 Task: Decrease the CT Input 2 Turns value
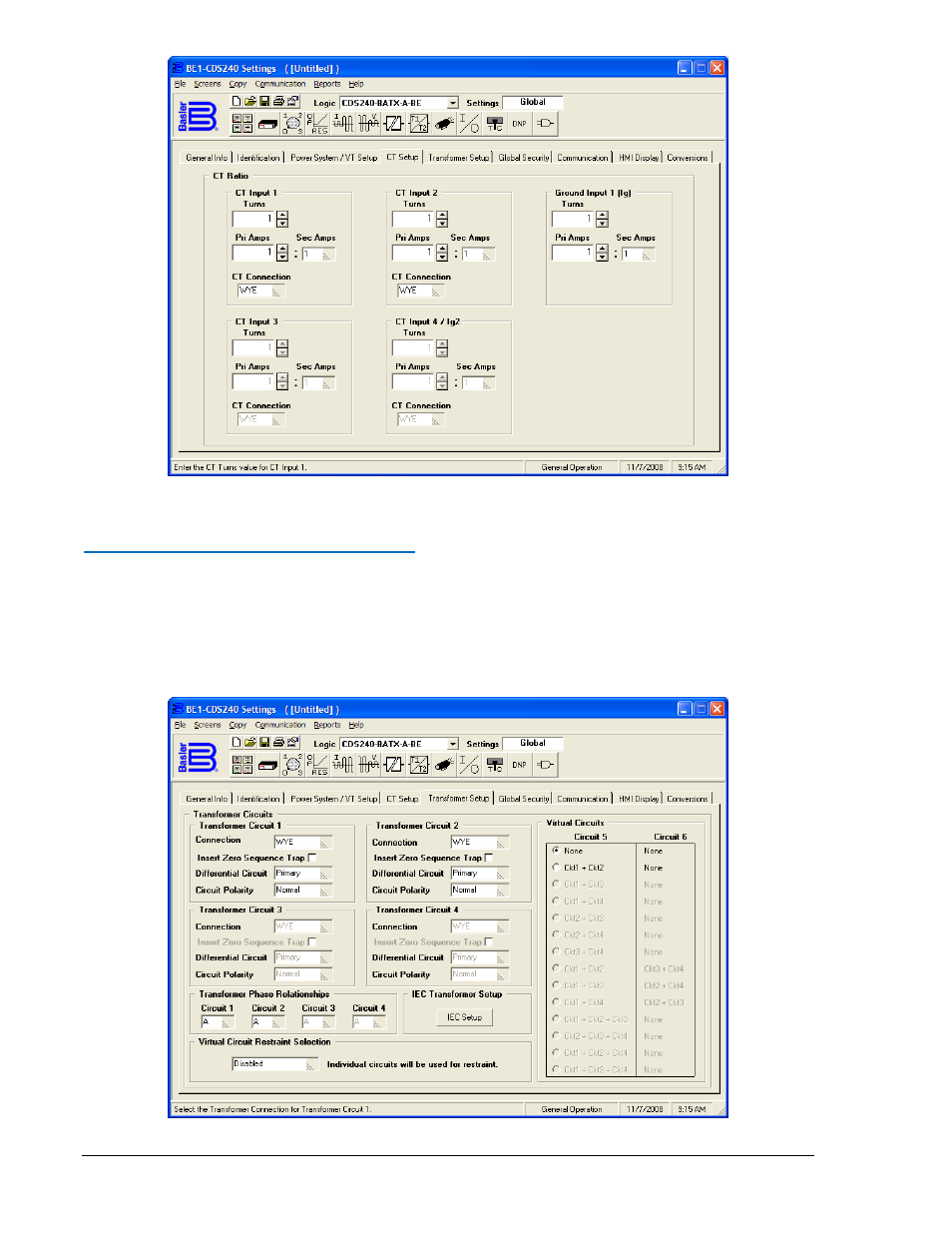(x=442, y=223)
